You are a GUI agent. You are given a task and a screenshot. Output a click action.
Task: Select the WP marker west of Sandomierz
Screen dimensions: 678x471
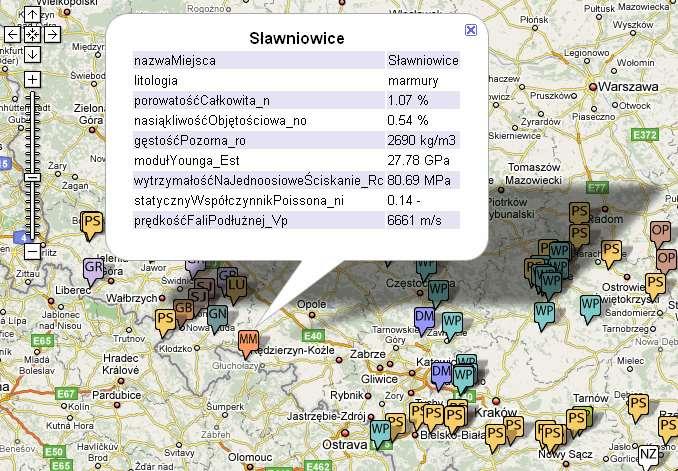coord(590,308)
